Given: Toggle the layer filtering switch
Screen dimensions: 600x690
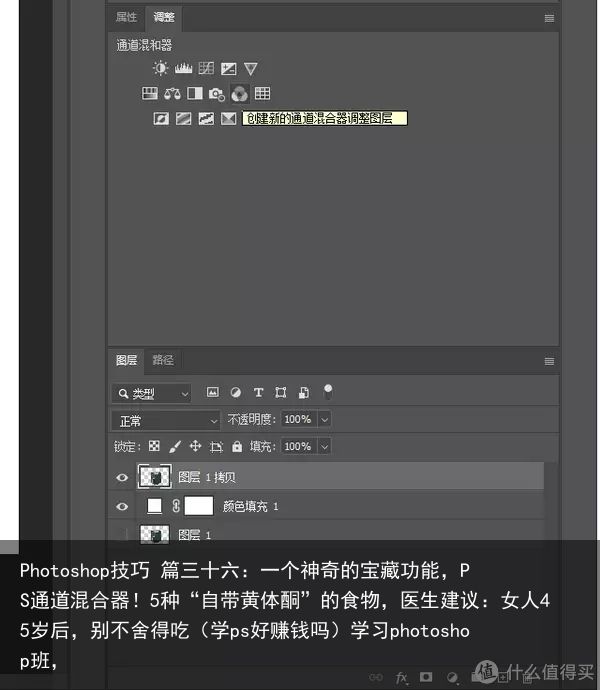Looking at the screenshot, I should (328, 391).
